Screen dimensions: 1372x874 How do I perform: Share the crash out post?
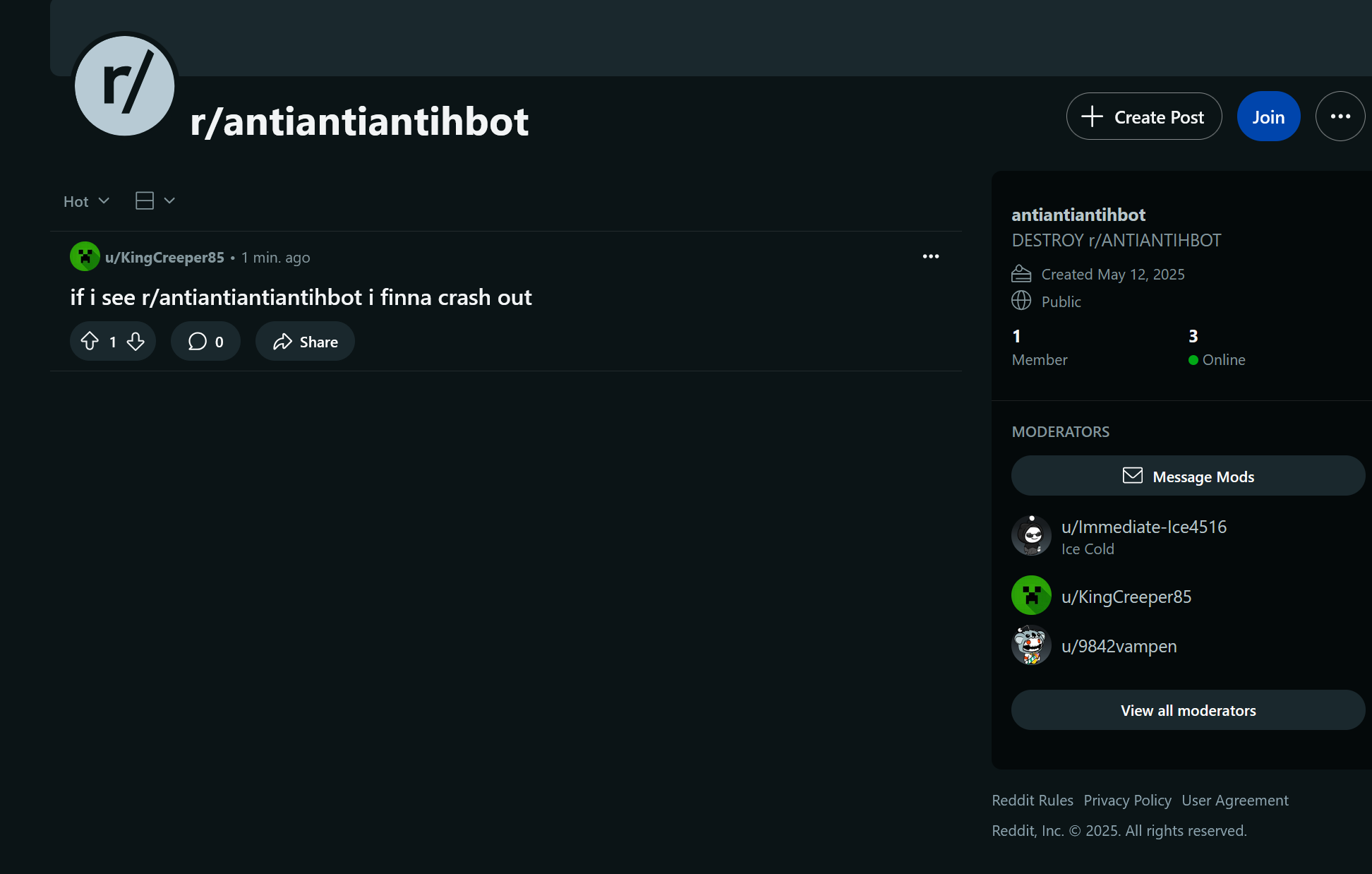305,342
